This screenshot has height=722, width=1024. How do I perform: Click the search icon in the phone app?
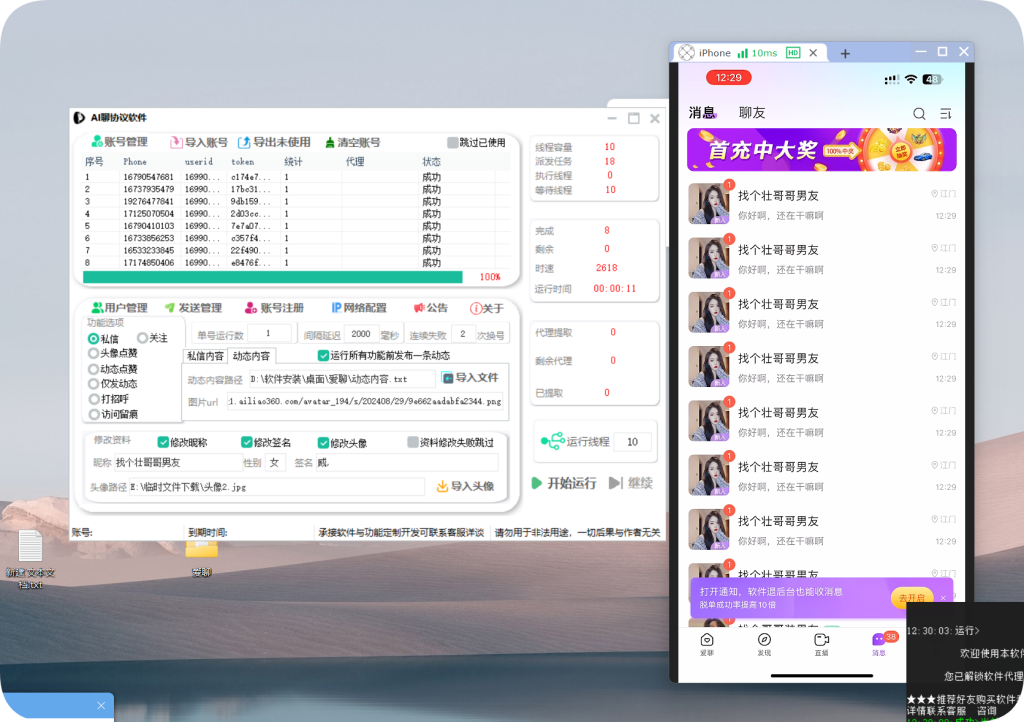(x=919, y=113)
